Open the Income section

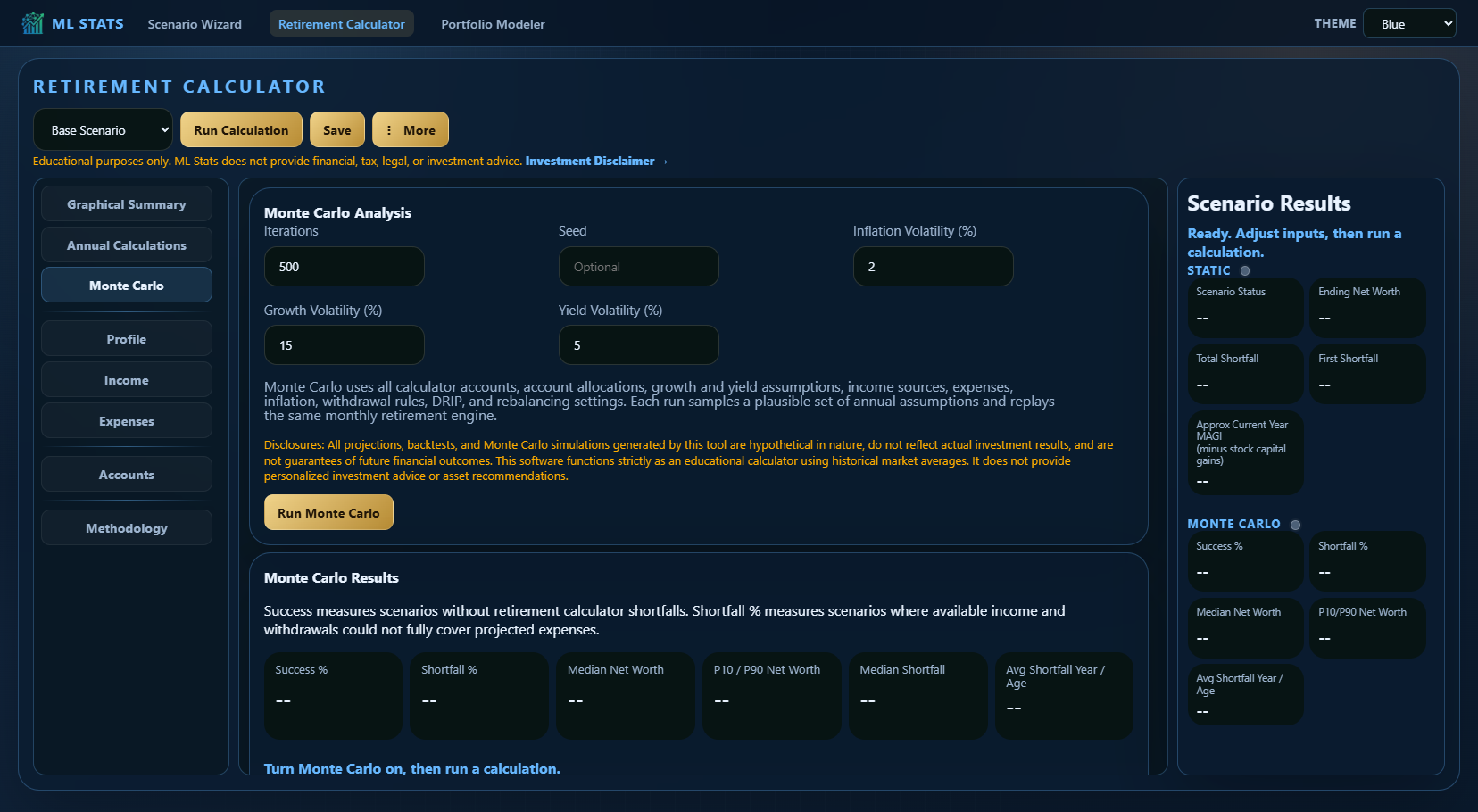coord(127,380)
